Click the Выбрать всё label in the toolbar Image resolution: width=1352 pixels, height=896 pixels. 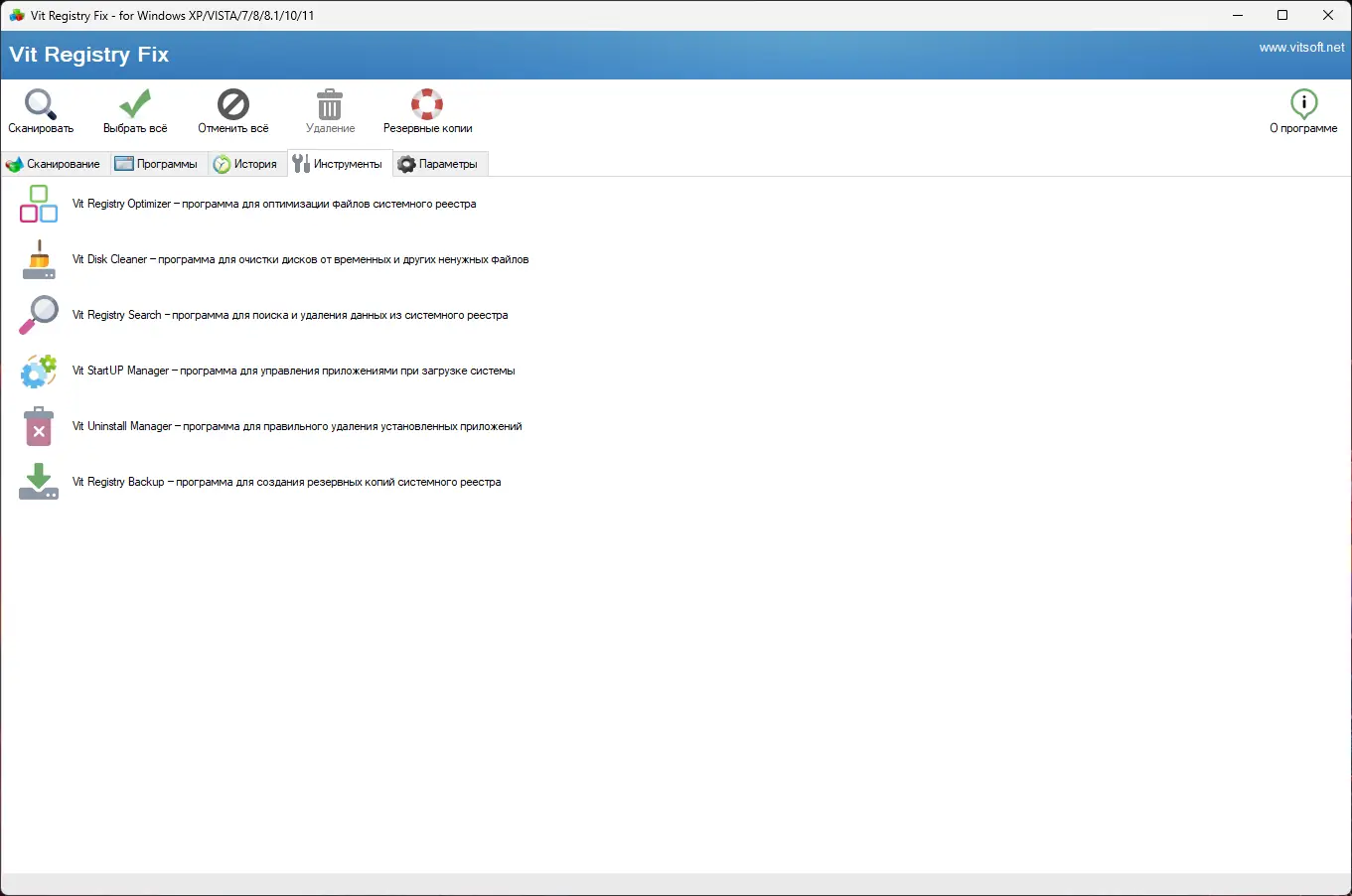[135, 128]
